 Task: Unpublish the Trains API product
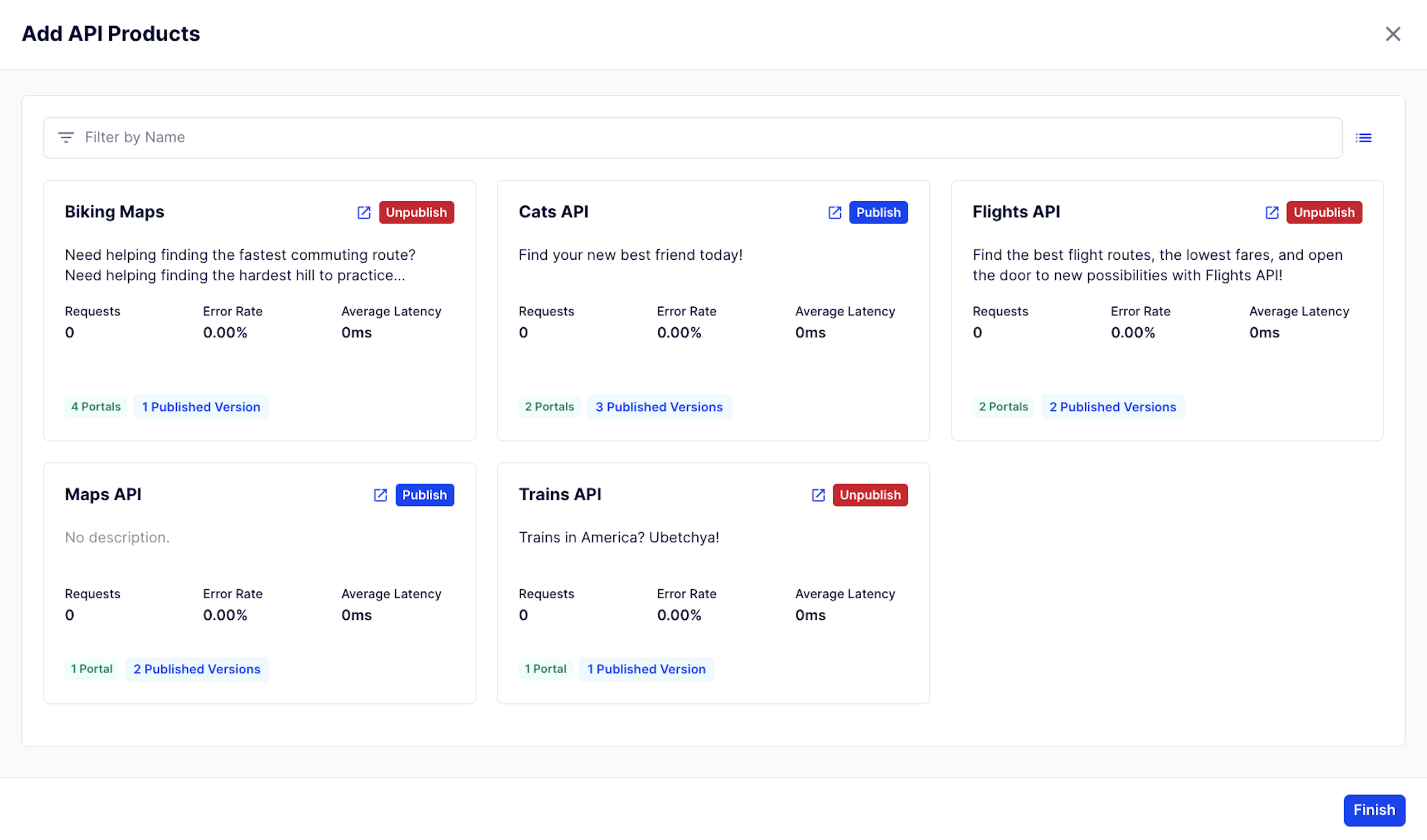[x=870, y=495]
